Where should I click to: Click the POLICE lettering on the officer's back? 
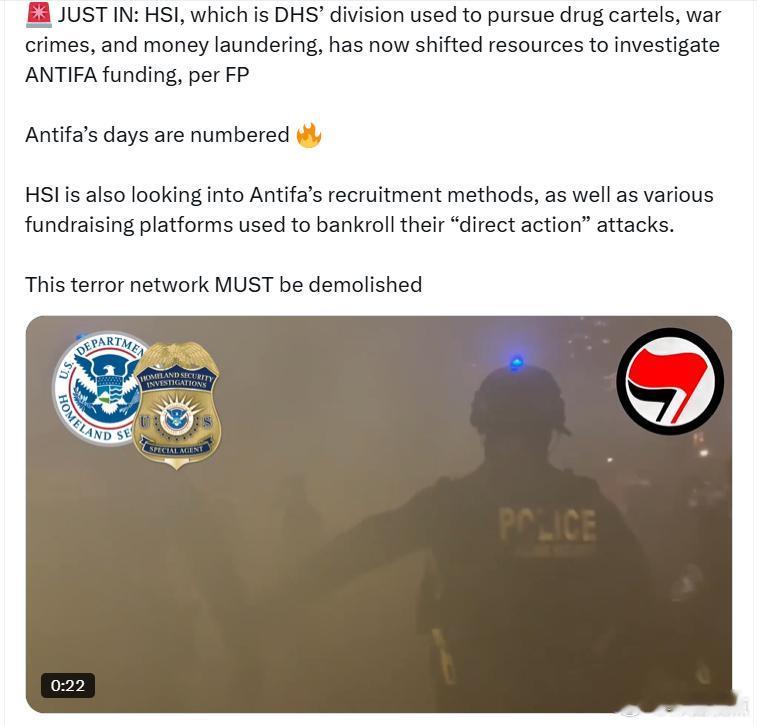pos(547,525)
